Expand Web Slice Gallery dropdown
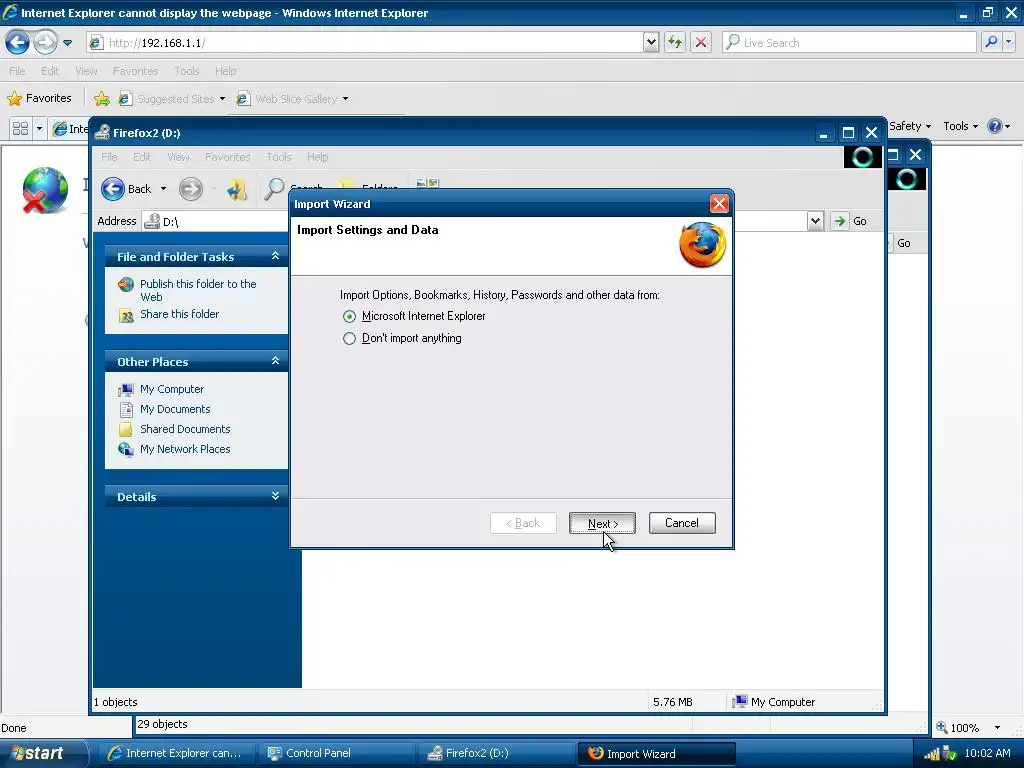This screenshot has width=1024, height=768. pos(345,99)
